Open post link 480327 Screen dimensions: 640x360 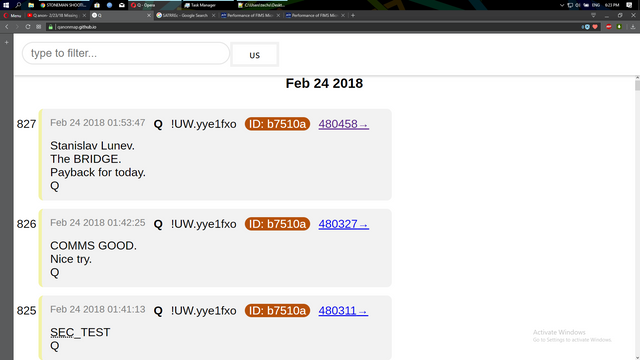point(344,224)
